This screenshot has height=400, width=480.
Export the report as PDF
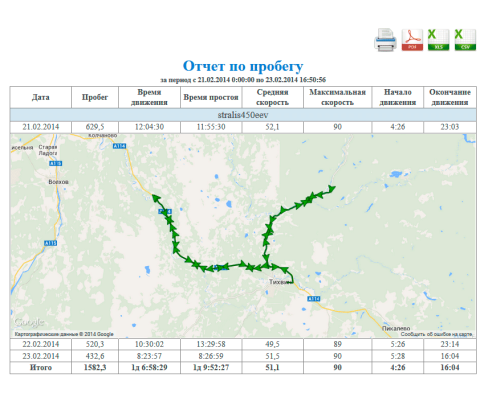click(x=412, y=40)
